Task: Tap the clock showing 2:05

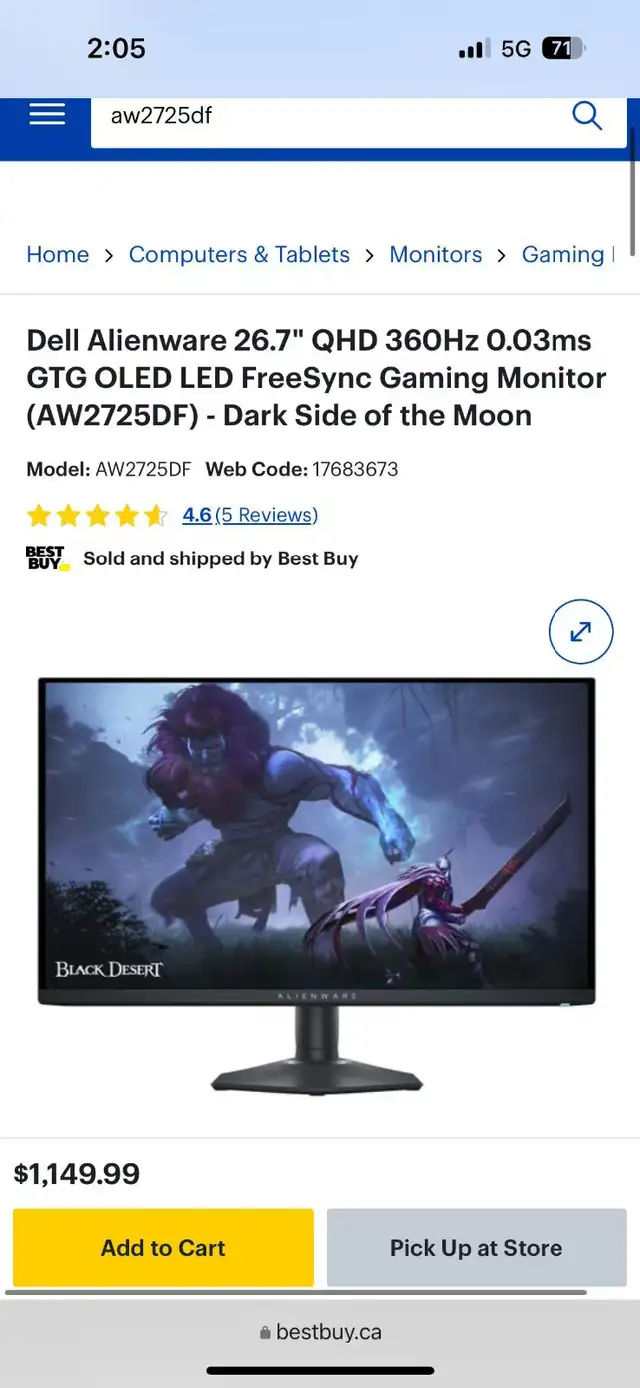Action: [116, 48]
